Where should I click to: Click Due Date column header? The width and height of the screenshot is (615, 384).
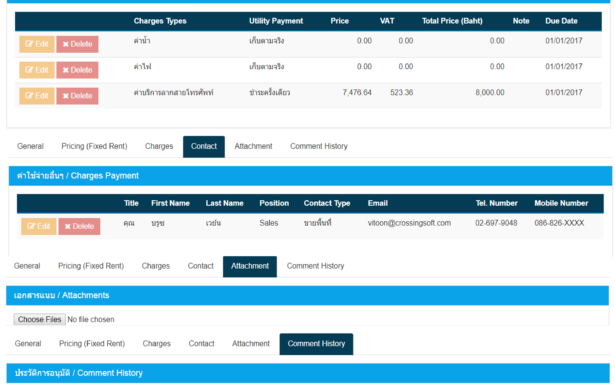coord(561,21)
